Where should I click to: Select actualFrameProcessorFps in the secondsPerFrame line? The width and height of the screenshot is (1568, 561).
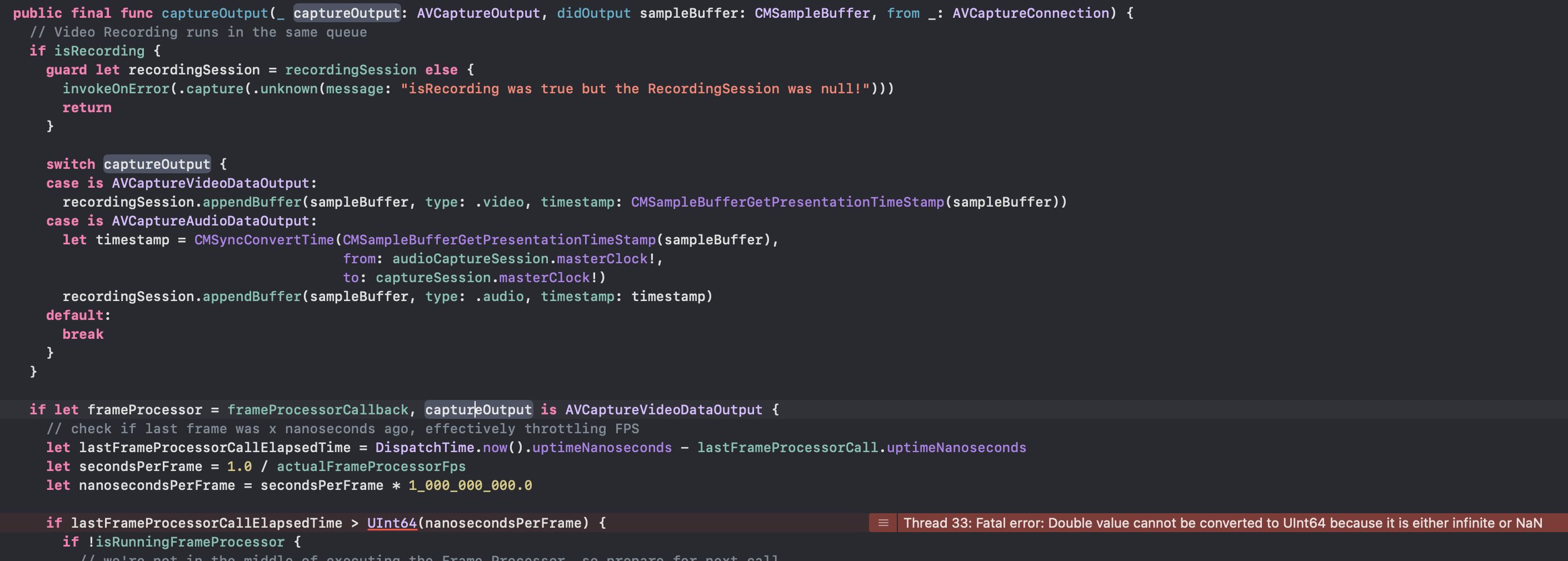[x=371, y=466]
